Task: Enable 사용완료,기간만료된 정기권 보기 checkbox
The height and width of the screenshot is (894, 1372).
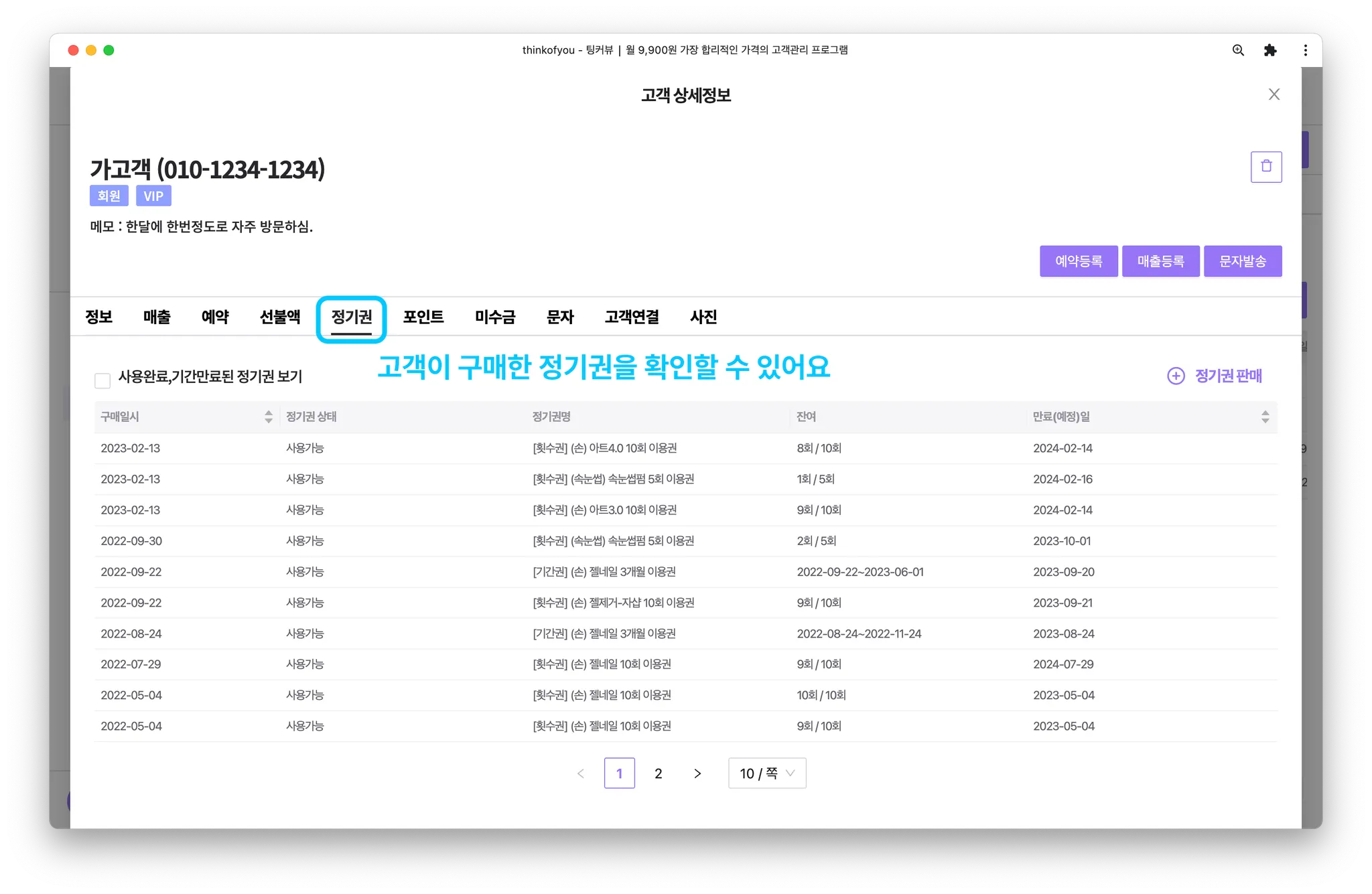Action: point(102,381)
